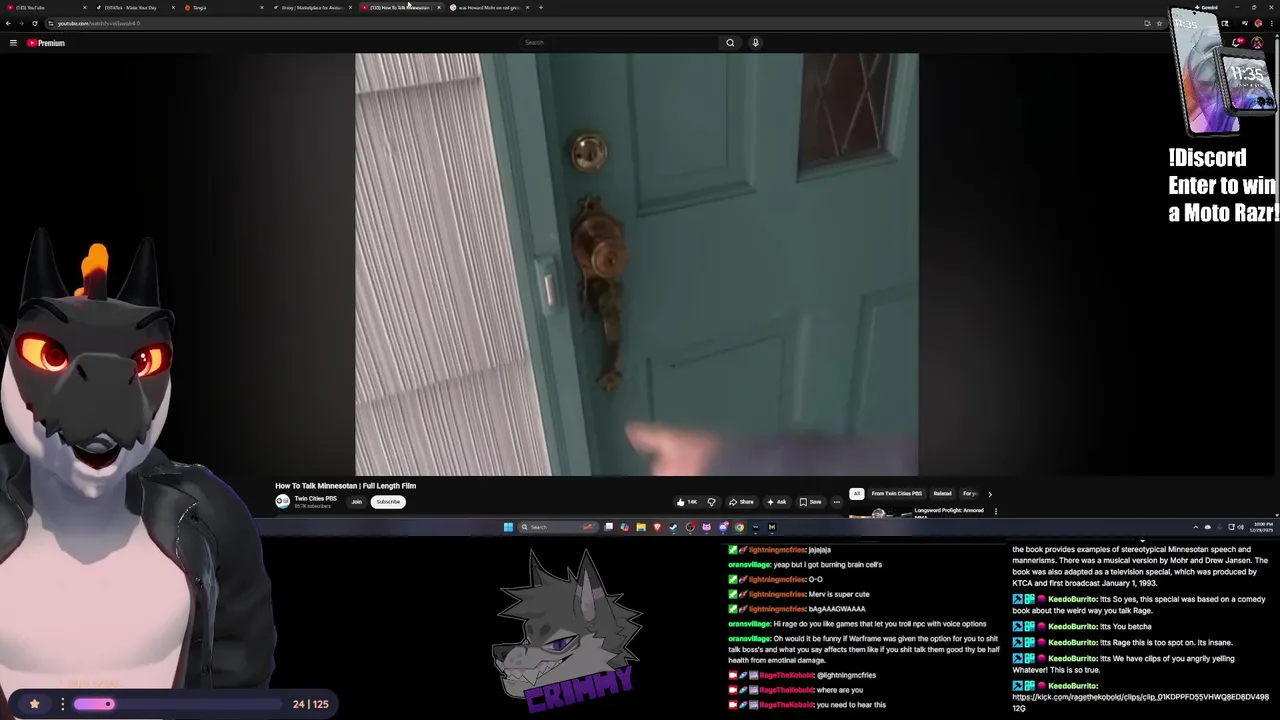
Task: Click the Ask button under the video
Action: (776, 502)
